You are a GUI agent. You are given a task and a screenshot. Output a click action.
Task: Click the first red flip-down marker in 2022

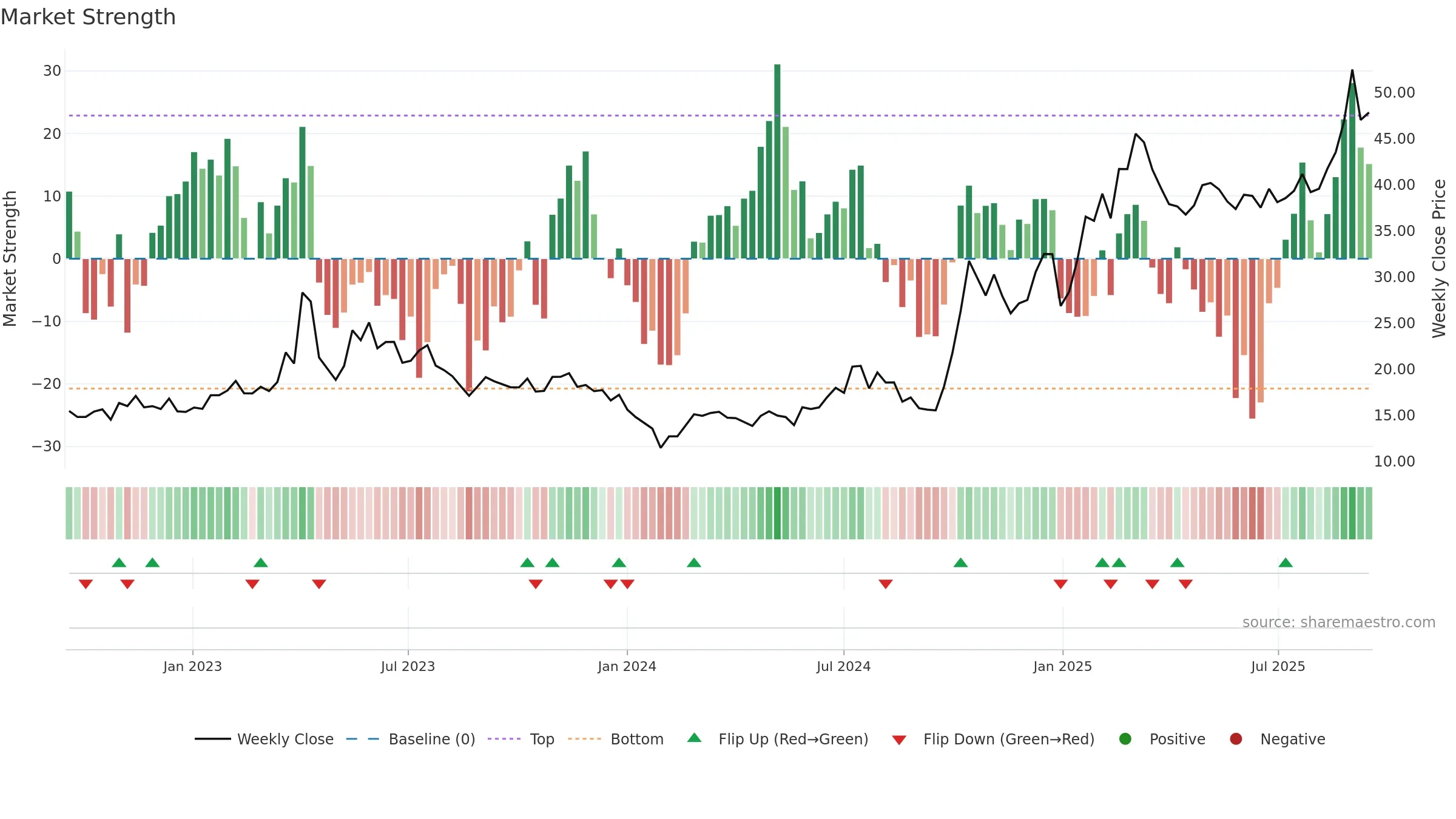tap(86, 584)
